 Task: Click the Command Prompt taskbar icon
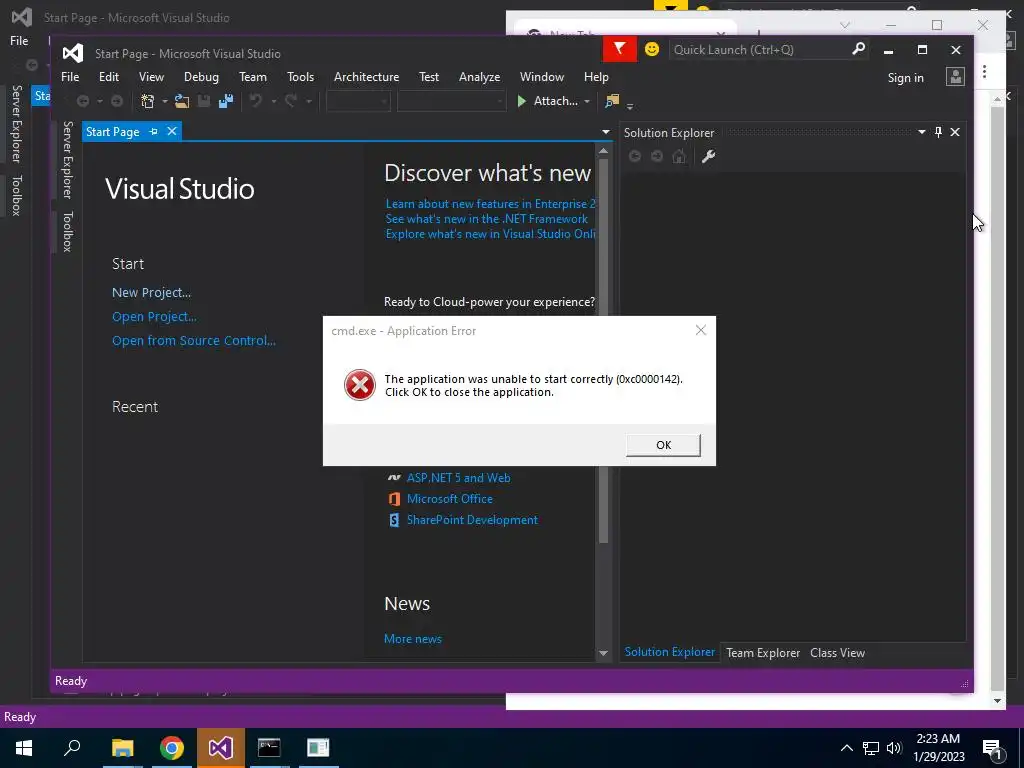[x=269, y=748]
